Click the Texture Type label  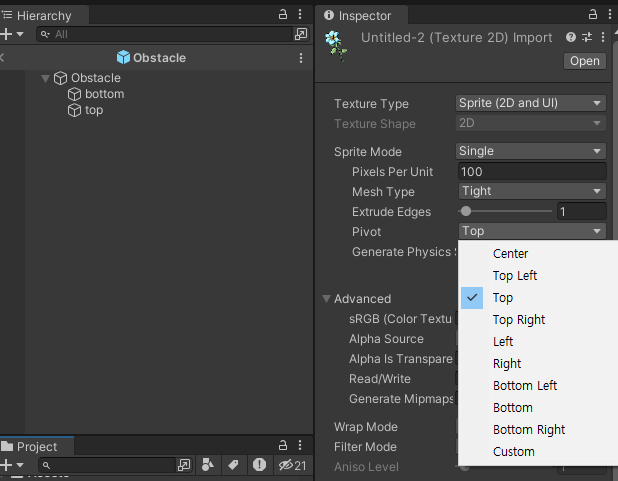(x=371, y=104)
